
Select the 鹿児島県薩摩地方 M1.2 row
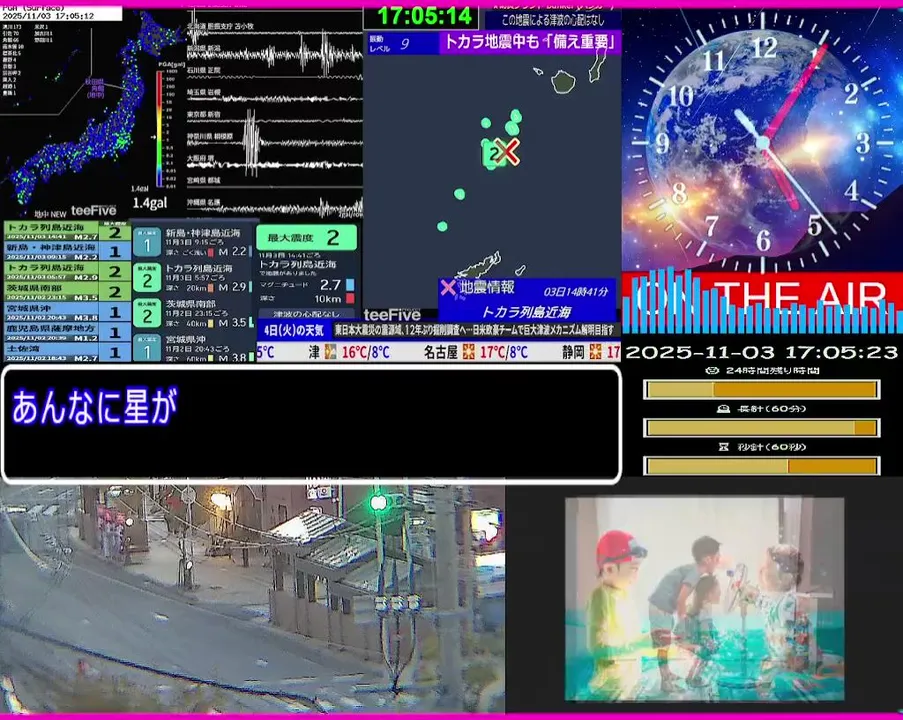pos(67,332)
